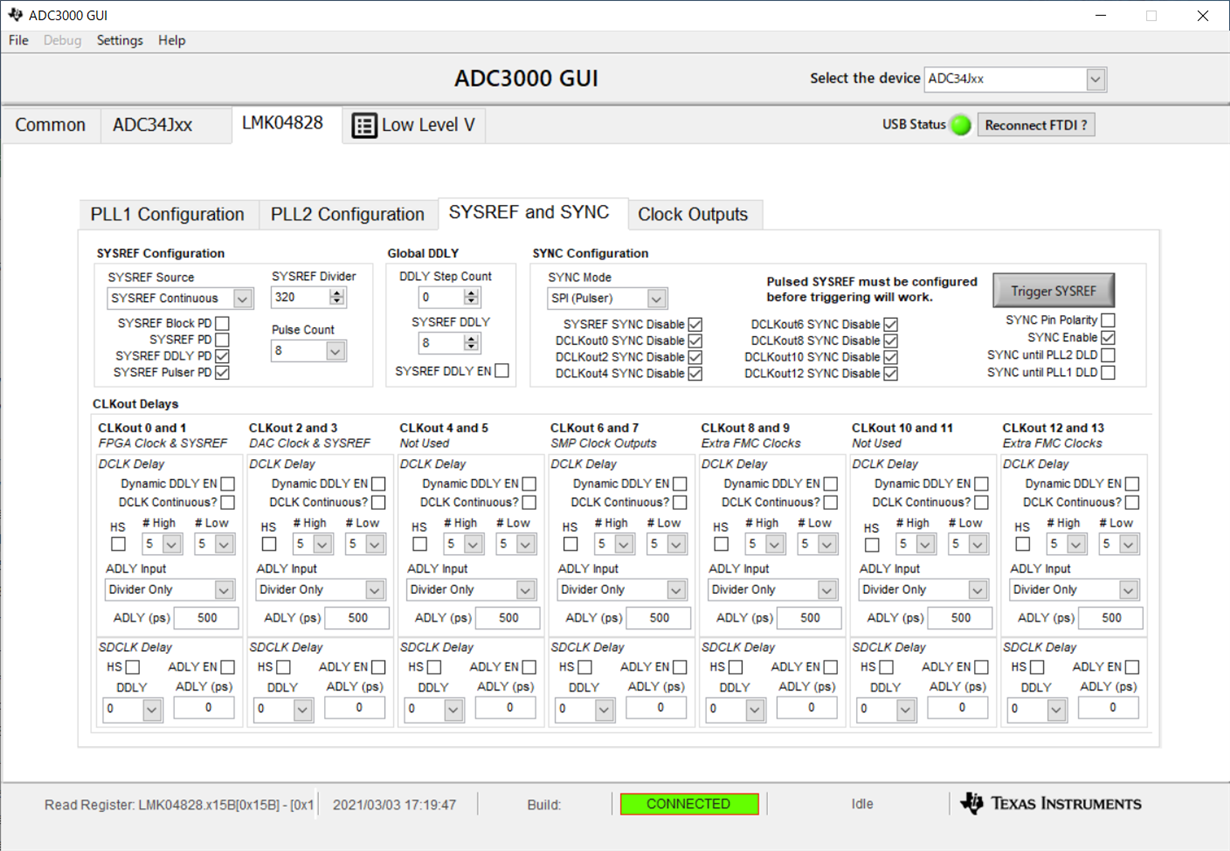Click the SYSREF DDLY spinner arrows
Image resolution: width=1230 pixels, height=851 pixels.
click(471, 342)
